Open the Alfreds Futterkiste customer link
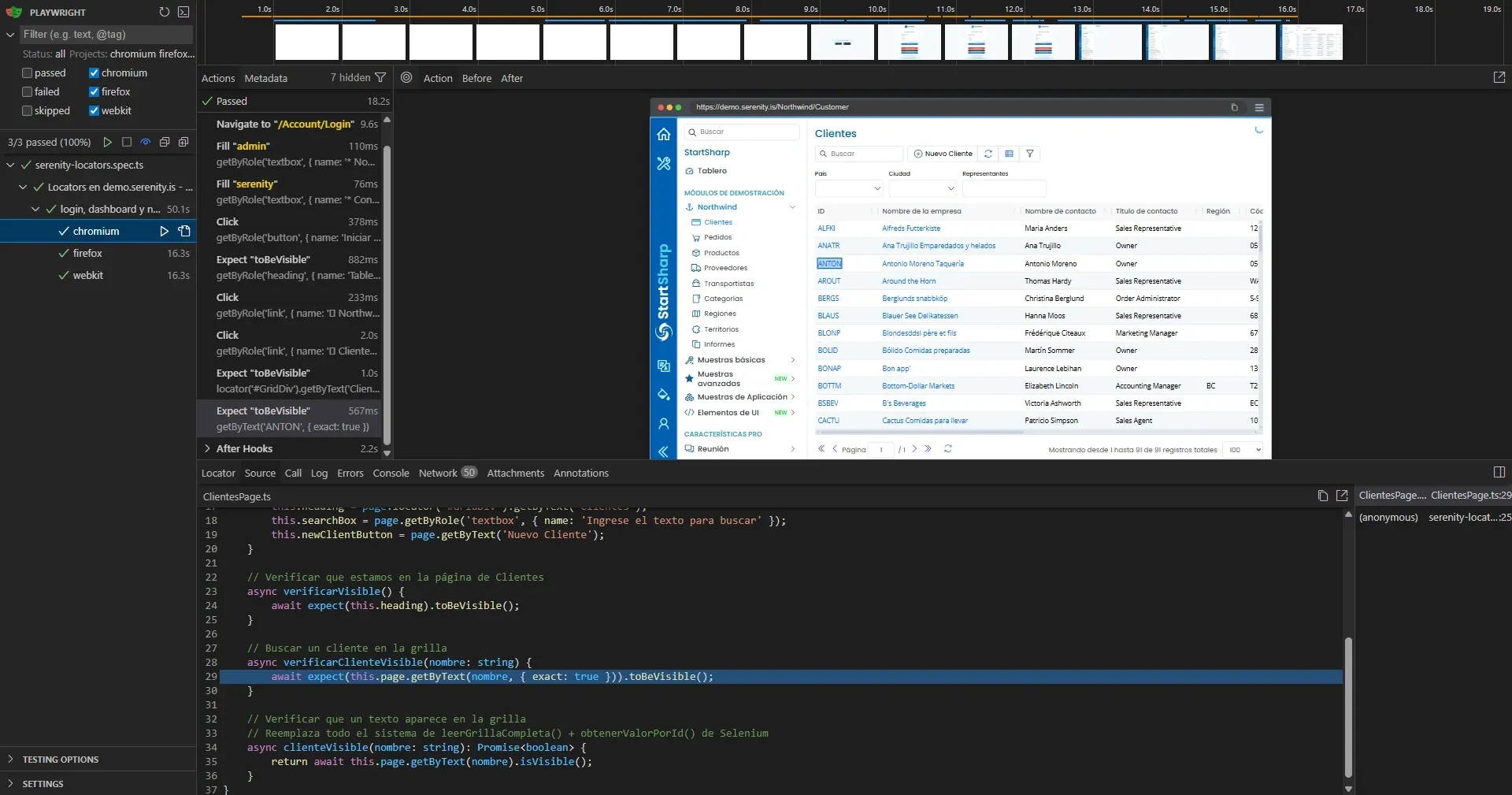Screen dimensions: 1512x795 tap(911, 228)
